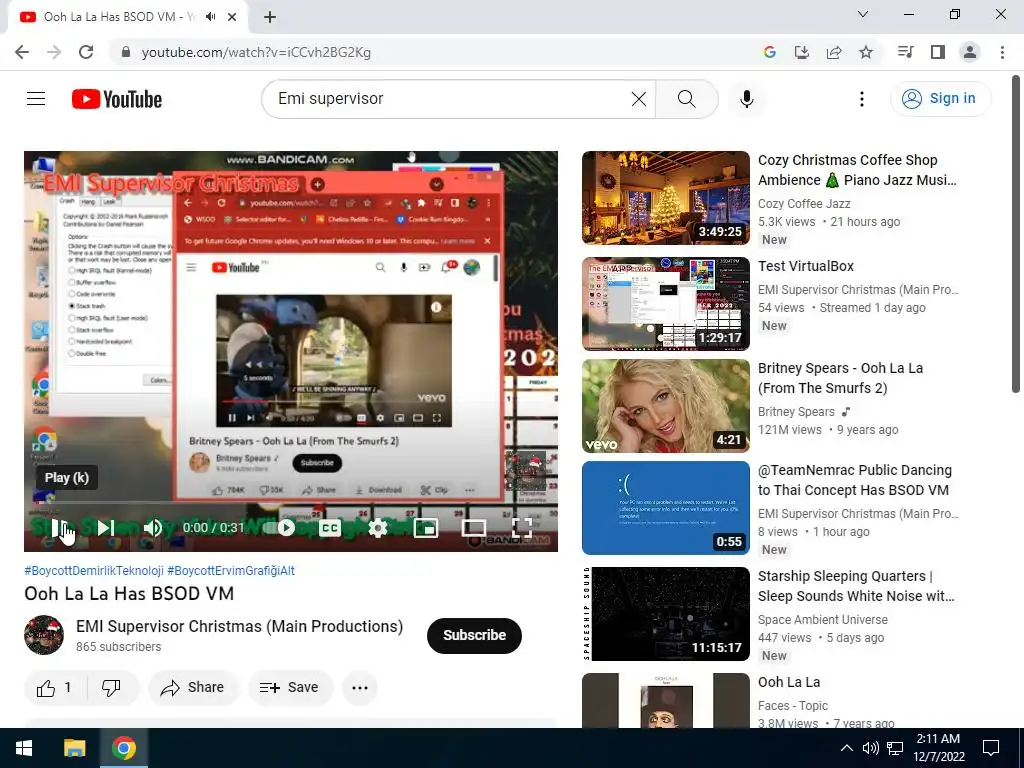Enter full screen video mode

point(522,528)
